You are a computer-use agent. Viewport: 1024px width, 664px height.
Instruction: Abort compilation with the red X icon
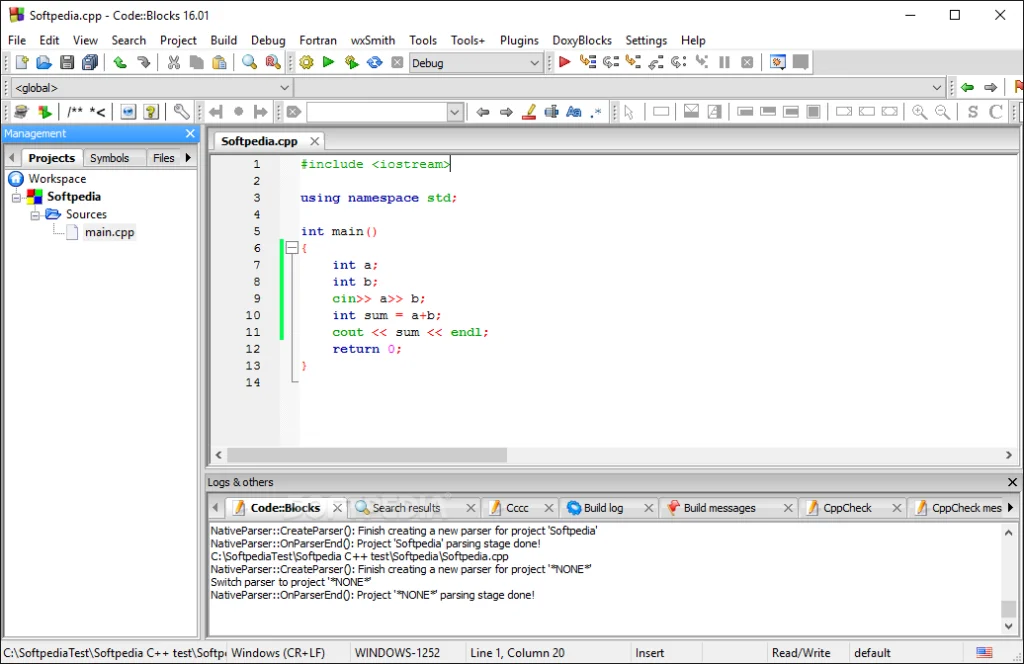[397, 62]
